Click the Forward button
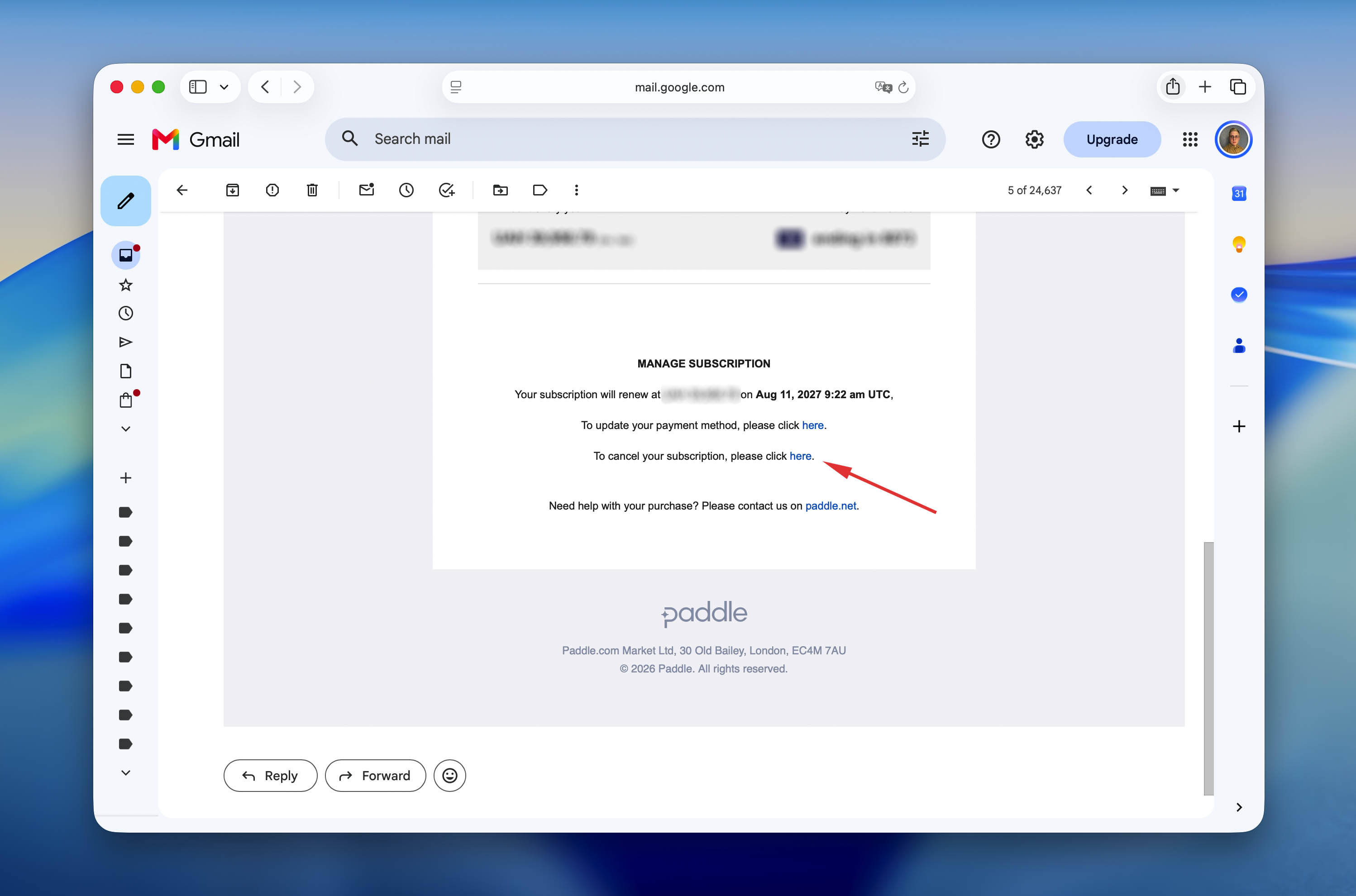 tap(375, 776)
